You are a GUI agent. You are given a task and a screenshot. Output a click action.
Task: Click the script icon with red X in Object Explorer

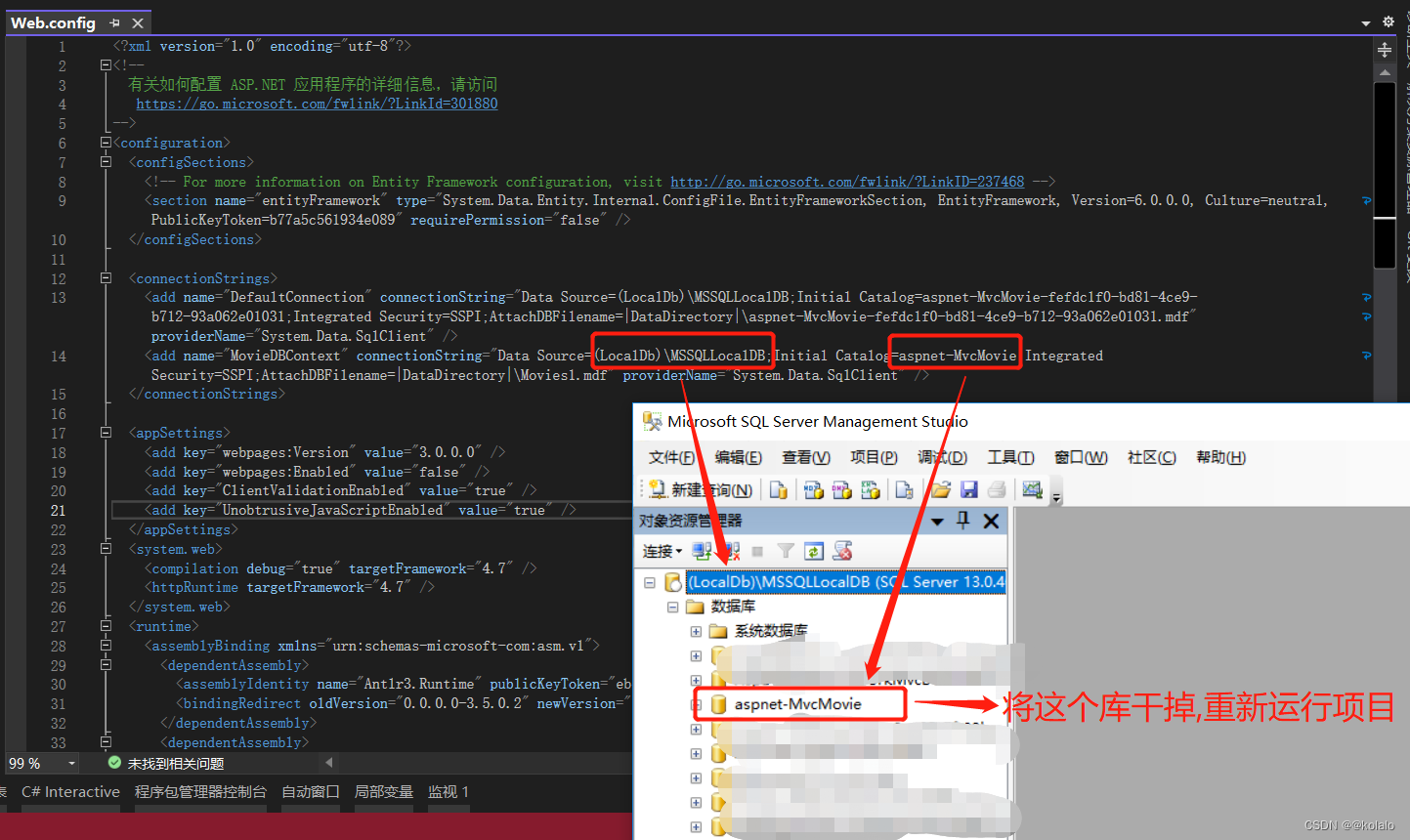click(842, 551)
